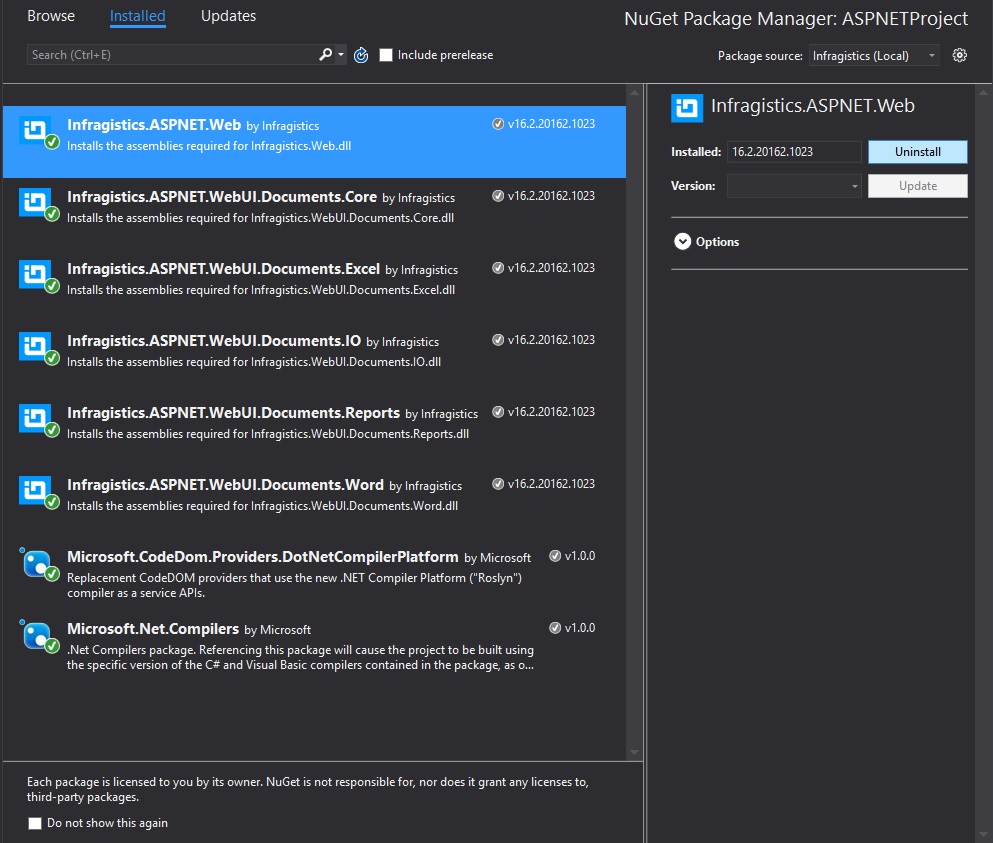Open package source settings gear icon
The image size is (993, 843).
[x=960, y=55]
